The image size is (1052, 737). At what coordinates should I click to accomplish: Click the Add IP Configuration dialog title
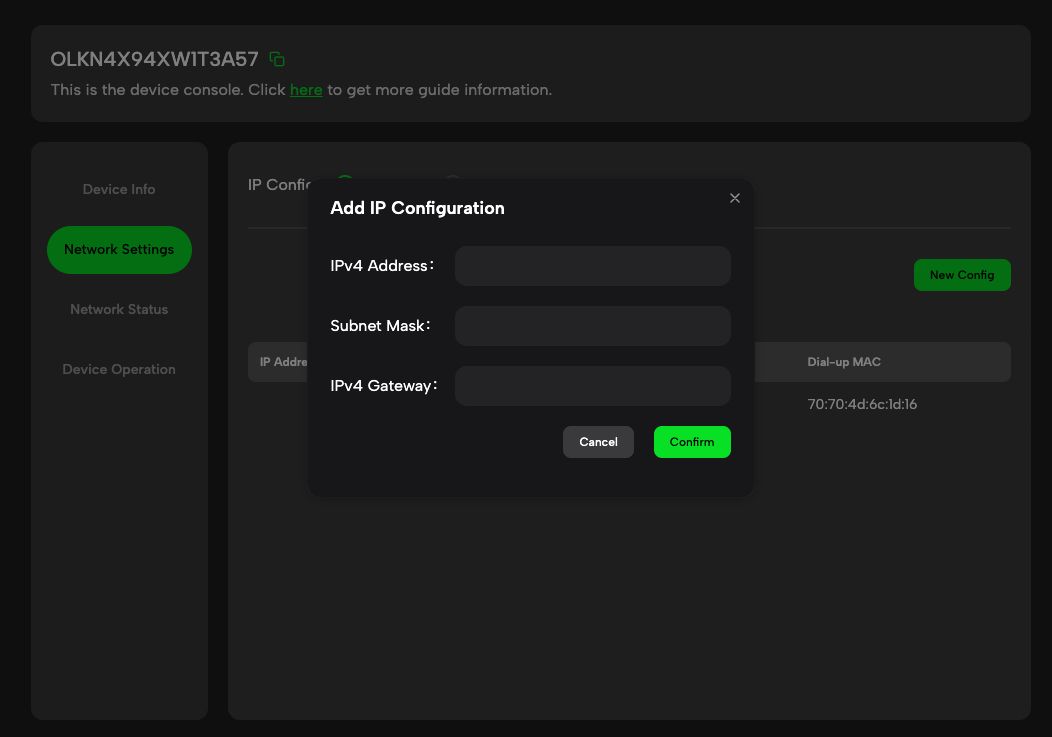point(415,208)
